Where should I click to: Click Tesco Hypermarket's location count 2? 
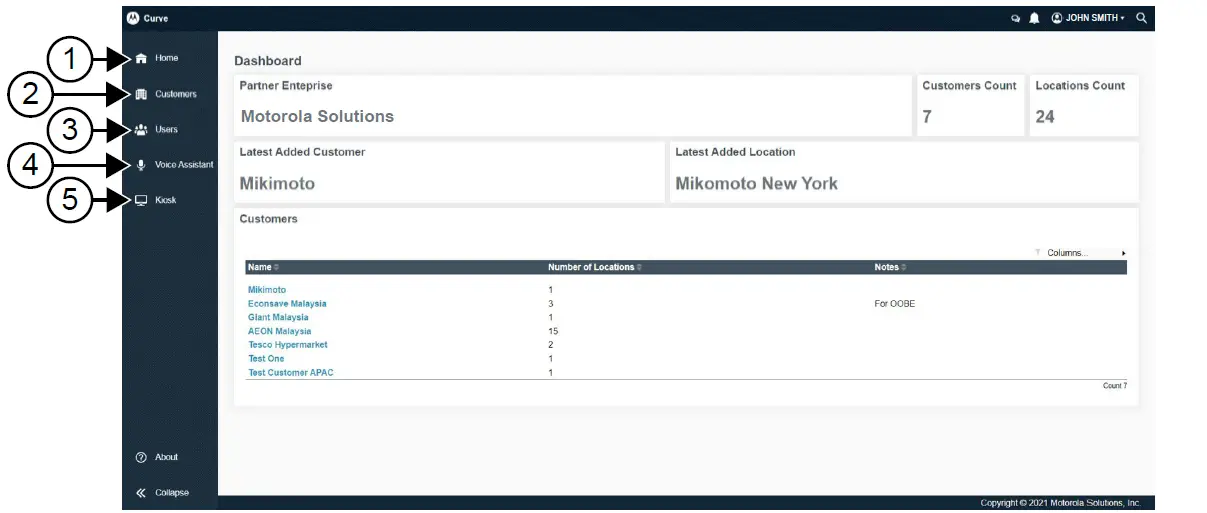point(551,345)
